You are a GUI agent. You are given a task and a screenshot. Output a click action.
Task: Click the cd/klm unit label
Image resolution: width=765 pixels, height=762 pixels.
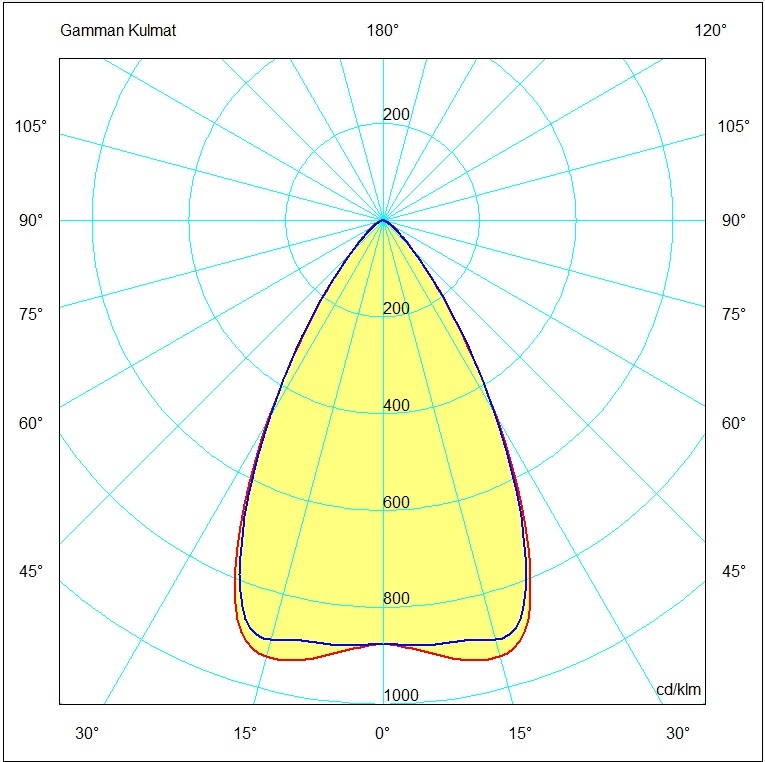(x=677, y=689)
